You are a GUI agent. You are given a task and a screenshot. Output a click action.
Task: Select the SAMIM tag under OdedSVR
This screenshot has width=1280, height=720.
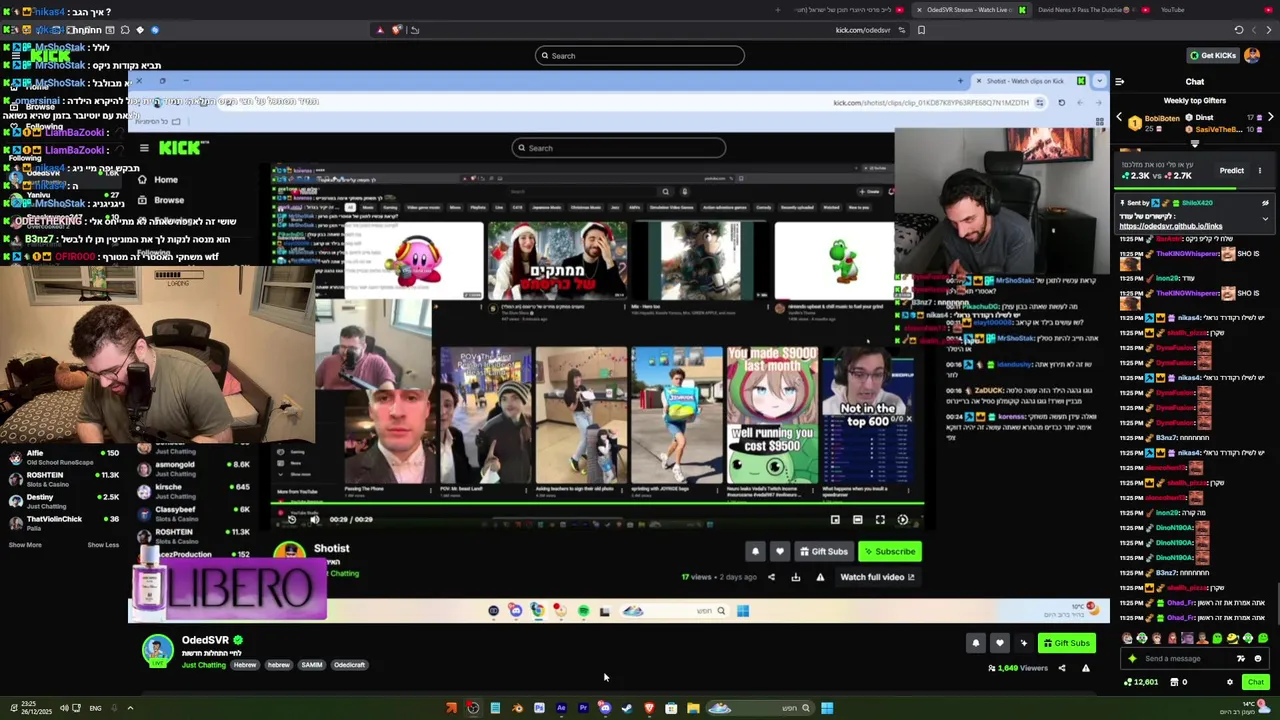click(312, 665)
